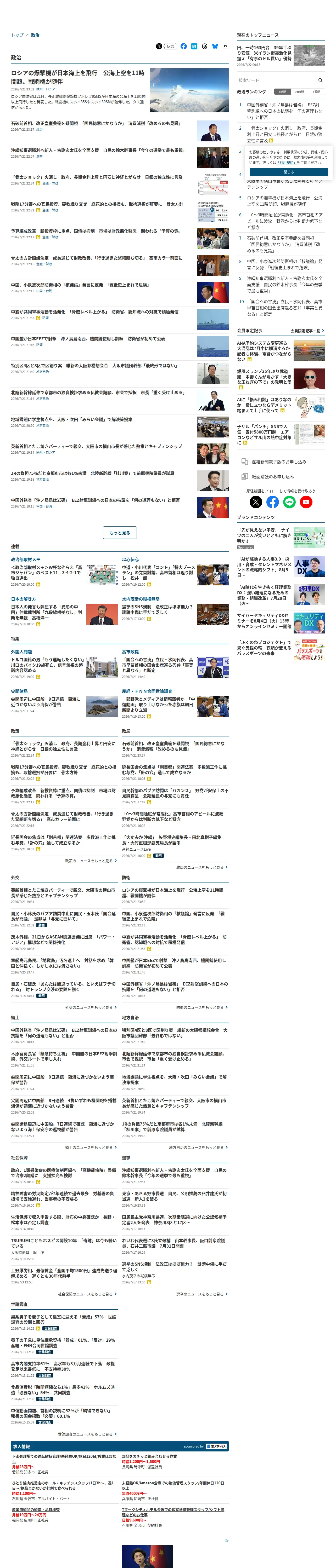The image size is (336, 1568).
Task: Expand 政策のニュースをもっと見る
Action: point(91,861)
